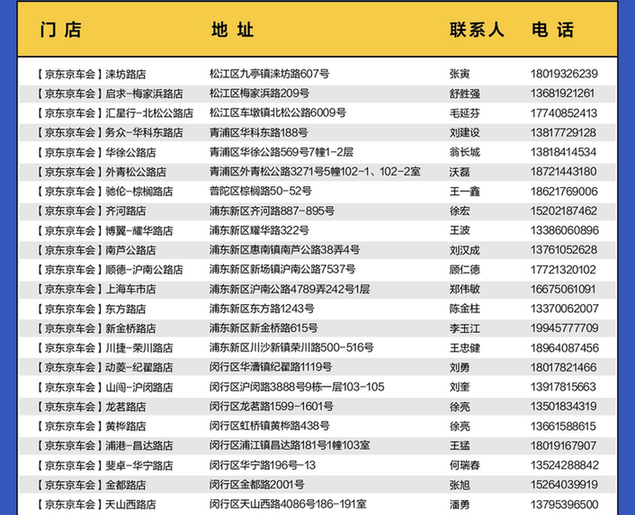The width and height of the screenshot is (635, 515).
Task: Click the address 松江区车墩镇北松公路6009号
Action: point(278,113)
